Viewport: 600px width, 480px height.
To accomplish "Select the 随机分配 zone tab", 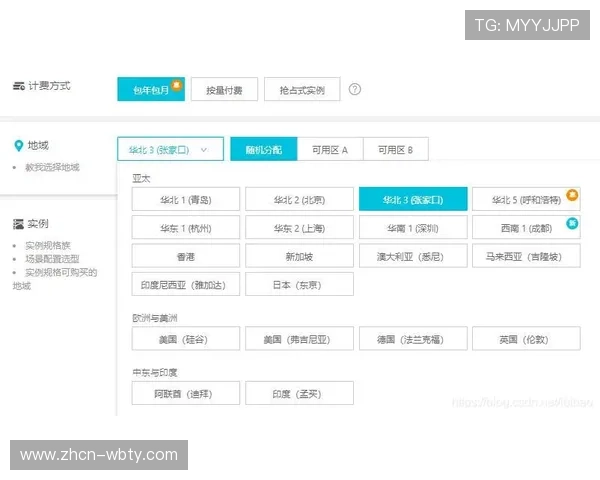I will pos(263,149).
